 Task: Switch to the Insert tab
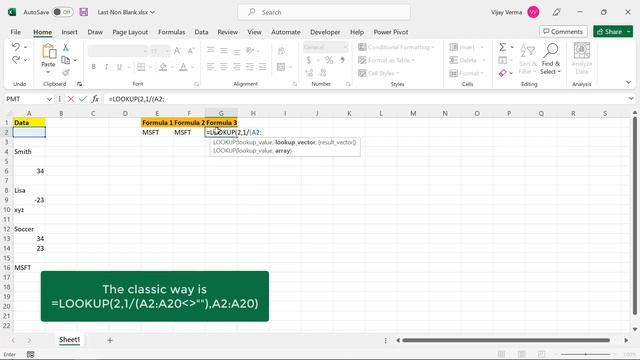tap(69, 32)
